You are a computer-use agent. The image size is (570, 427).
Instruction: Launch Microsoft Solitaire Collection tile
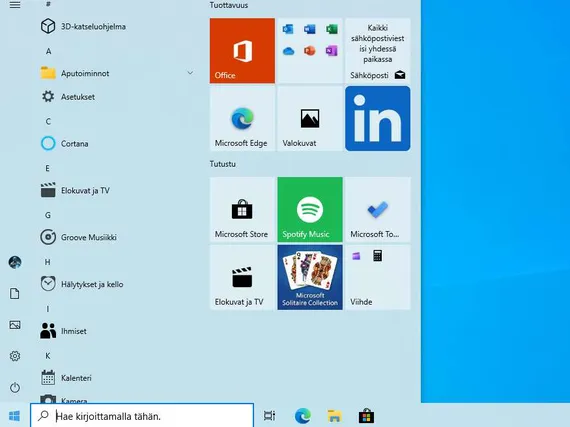pyautogui.click(x=310, y=277)
